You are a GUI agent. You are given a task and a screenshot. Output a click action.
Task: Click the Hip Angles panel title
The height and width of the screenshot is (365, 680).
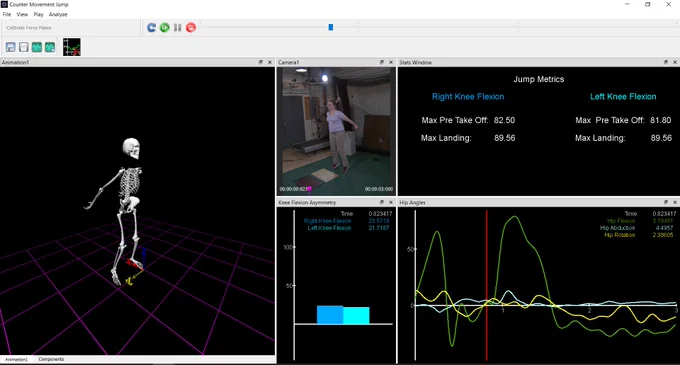click(x=412, y=202)
